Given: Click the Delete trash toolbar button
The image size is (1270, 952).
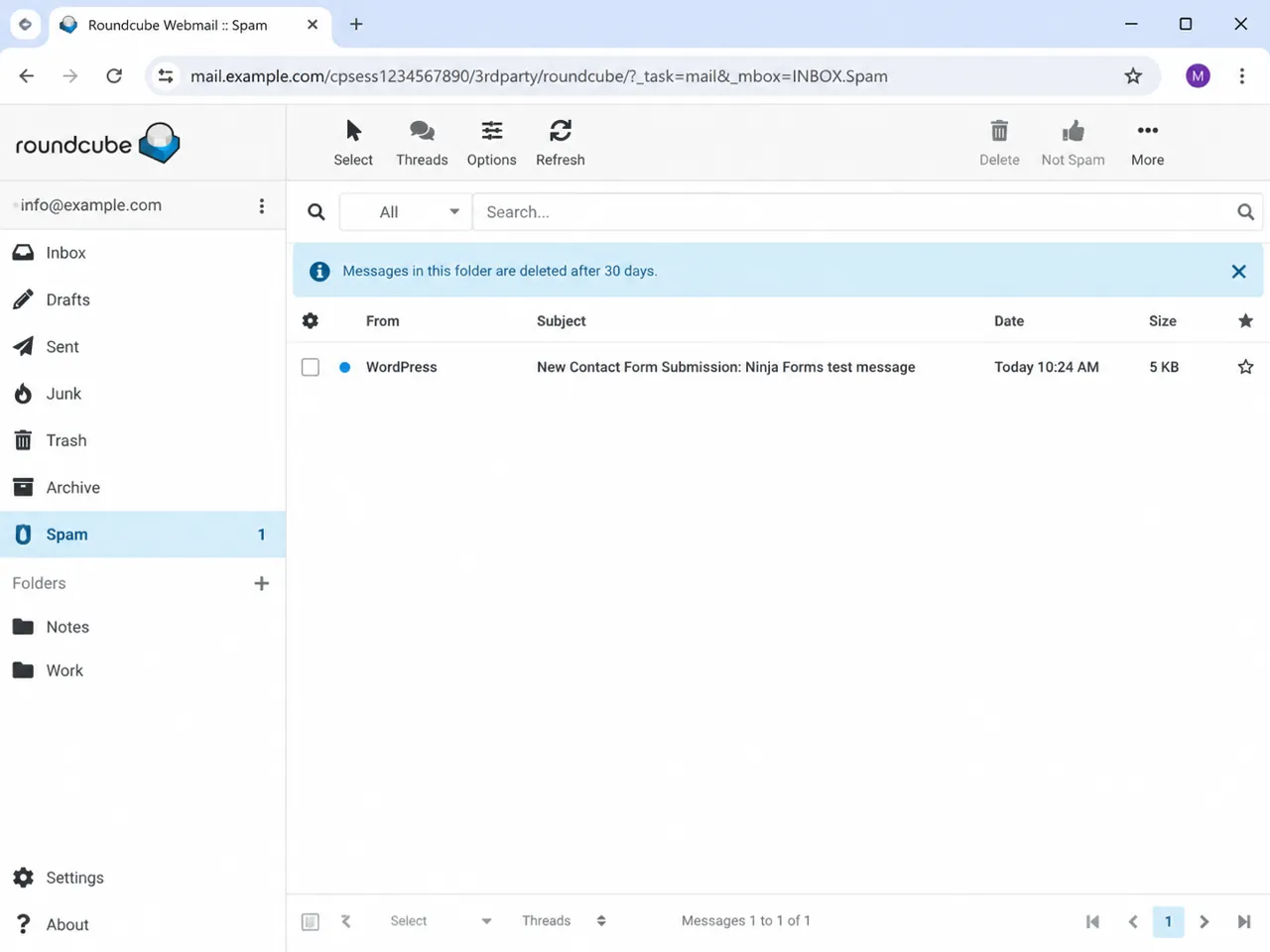Looking at the screenshot, I should (999, 143).
